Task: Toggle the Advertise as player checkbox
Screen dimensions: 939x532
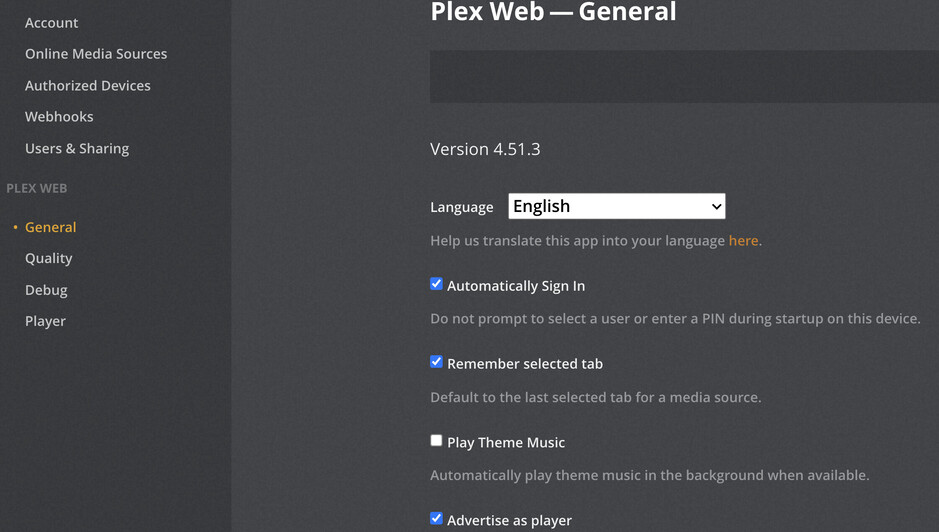Action: (437, 518)
